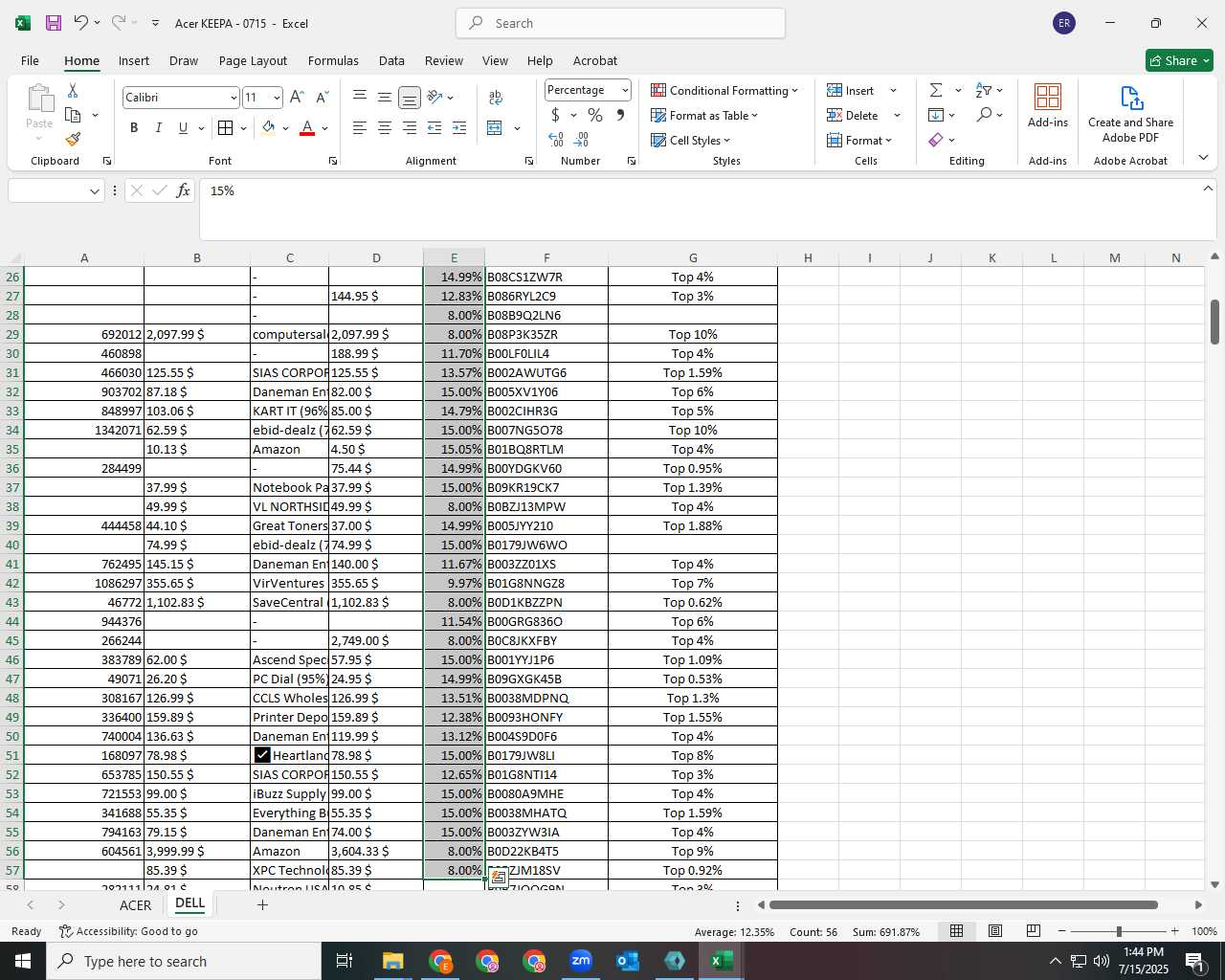Switch to the Formulas tab
This screenshot has height=980, width=1225.
click(x=333, y=60)
